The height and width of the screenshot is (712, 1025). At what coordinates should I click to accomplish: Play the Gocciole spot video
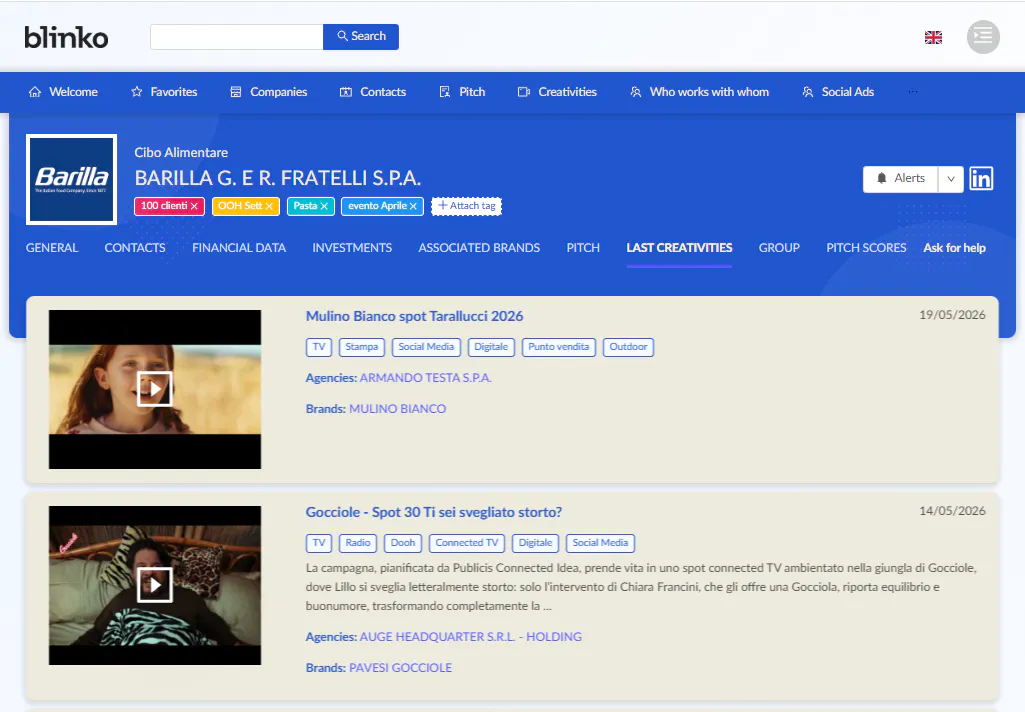(155, 585)
